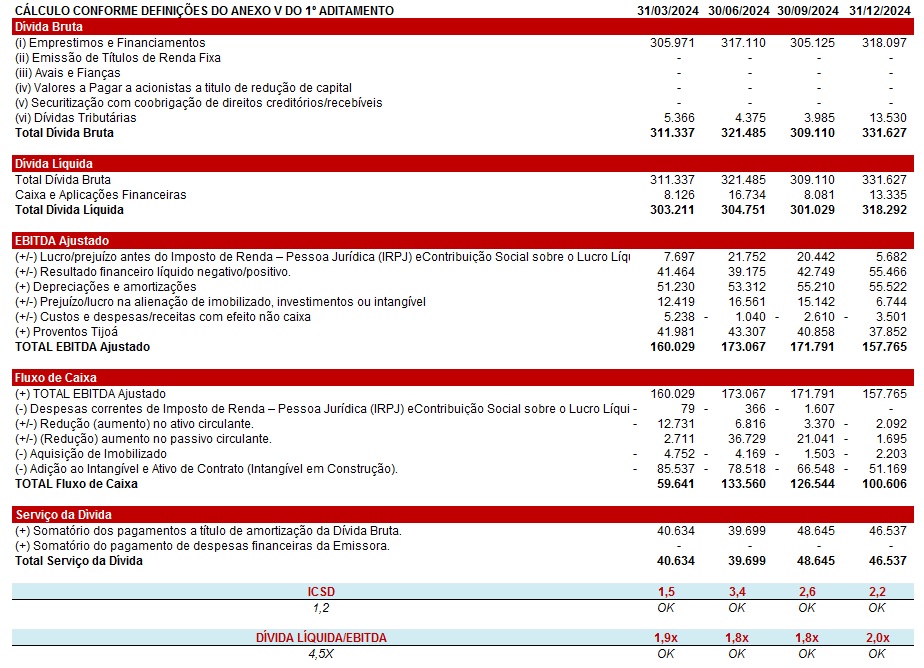Select Emprestimos value 318.097
The height and width of the screenshot is (668, 924).
coord(885,42)
